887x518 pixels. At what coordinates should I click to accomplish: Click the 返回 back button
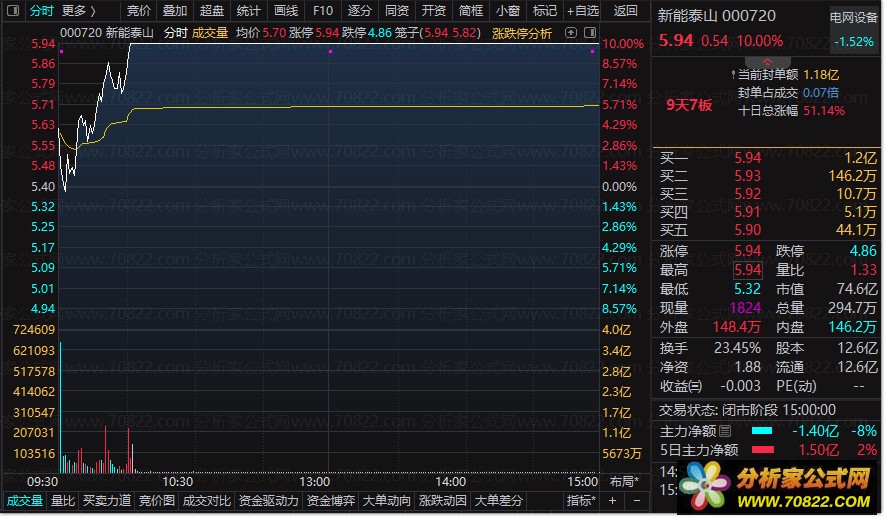[x=625, y=11]
